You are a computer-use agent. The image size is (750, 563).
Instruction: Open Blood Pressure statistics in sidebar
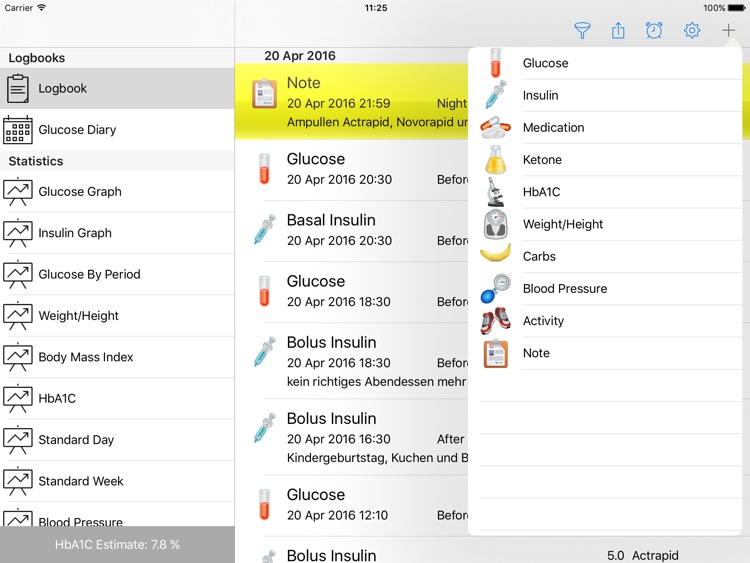tap(117, 515)
